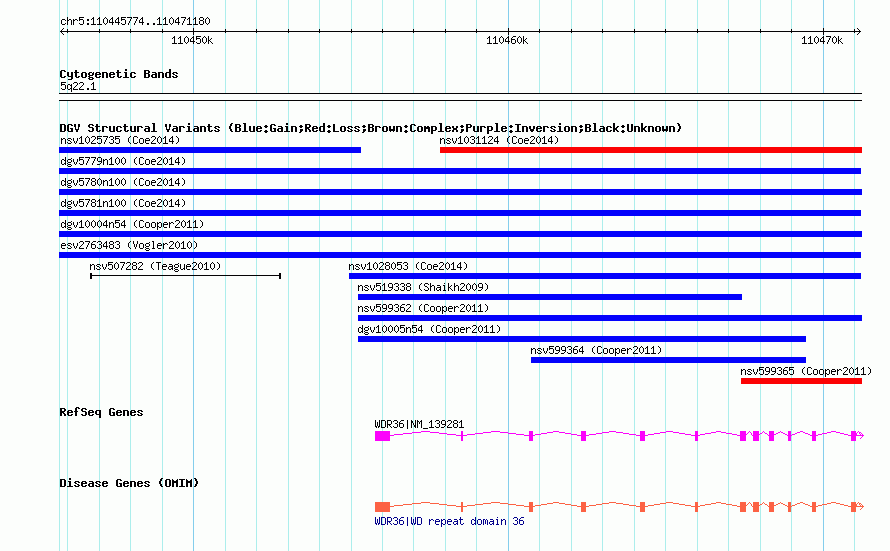Open variant label nsv1031124 (Coe2014)

coord(499,140)
